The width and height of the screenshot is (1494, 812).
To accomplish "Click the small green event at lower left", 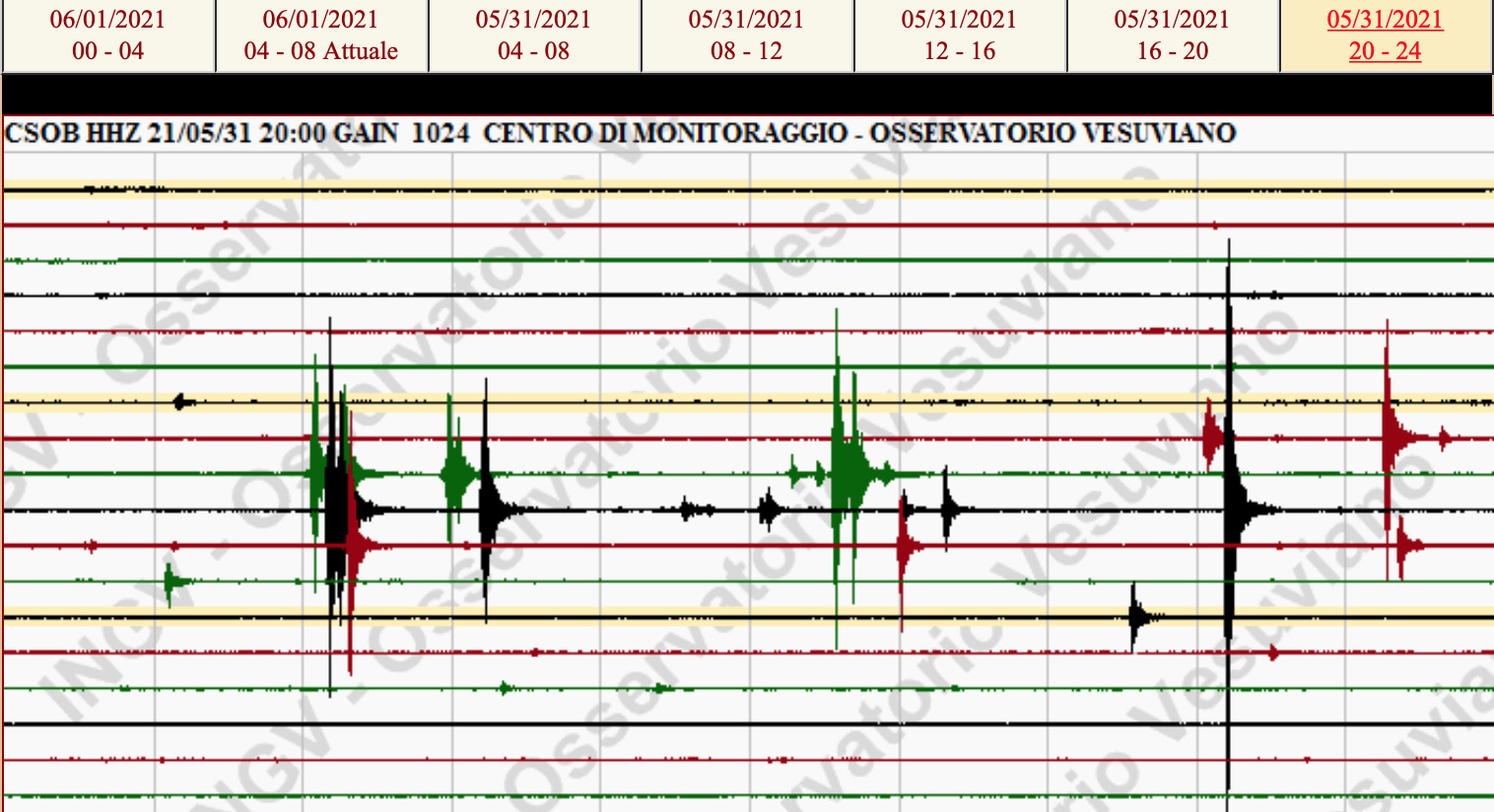I will pyautogui.click(x=170, y=581).
